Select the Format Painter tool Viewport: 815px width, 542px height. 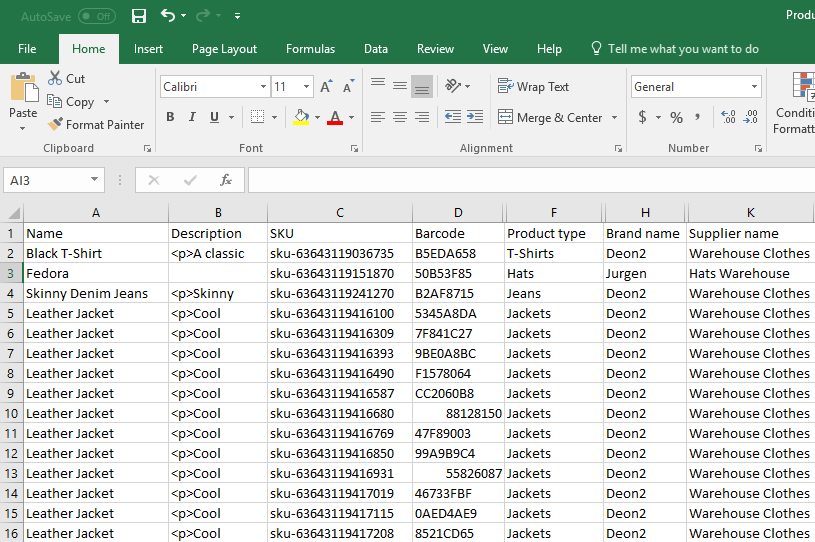(x=96, y=125)
